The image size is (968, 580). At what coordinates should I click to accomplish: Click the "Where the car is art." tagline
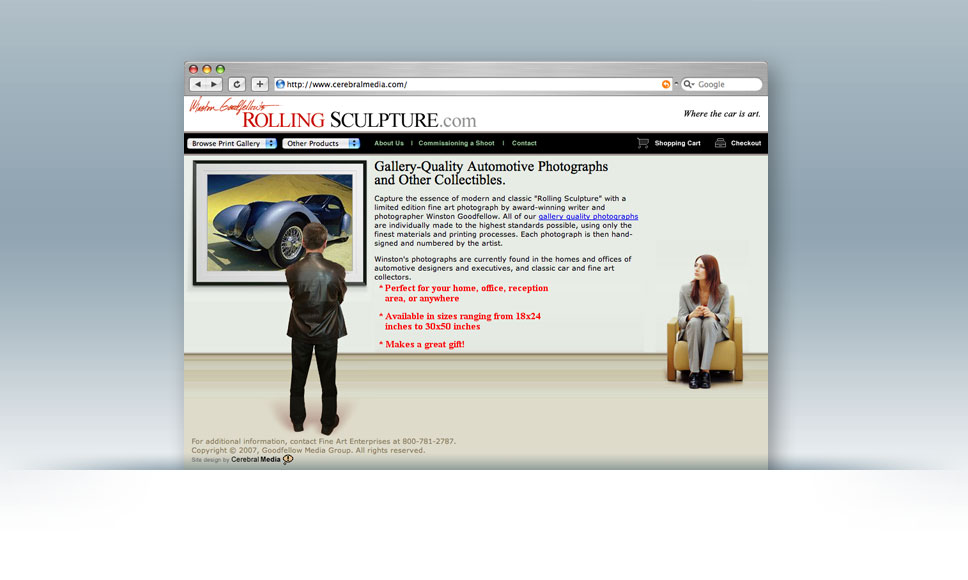(x=722, y=114)
